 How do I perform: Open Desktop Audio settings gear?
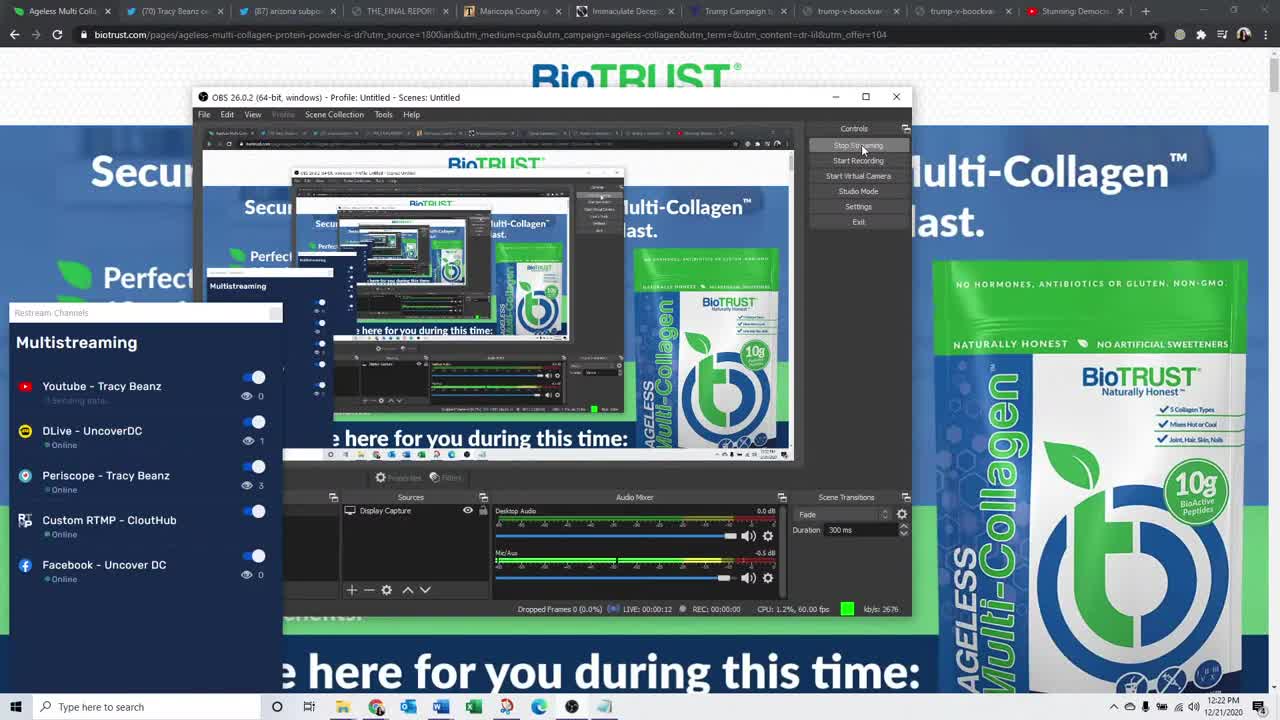tap(768, 536)
